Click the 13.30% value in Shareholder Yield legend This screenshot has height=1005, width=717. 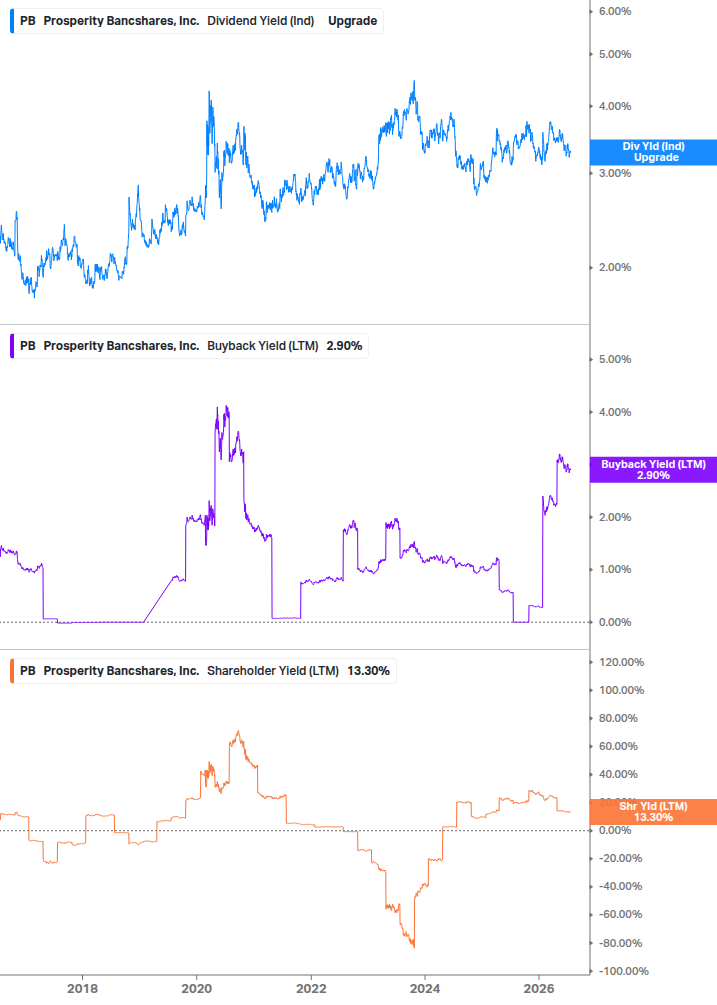pyautogui.click(x=368, y=671)
